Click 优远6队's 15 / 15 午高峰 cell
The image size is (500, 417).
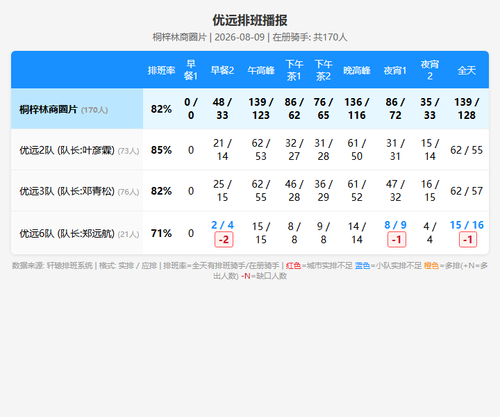[261, 233]
